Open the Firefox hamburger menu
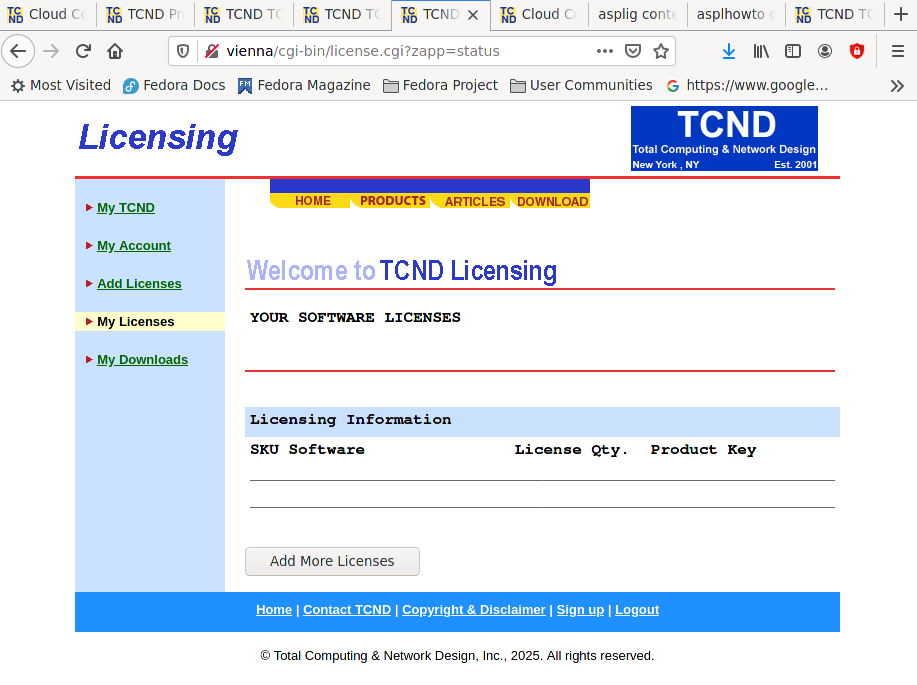The image size is (917, 685). [897, 51]
